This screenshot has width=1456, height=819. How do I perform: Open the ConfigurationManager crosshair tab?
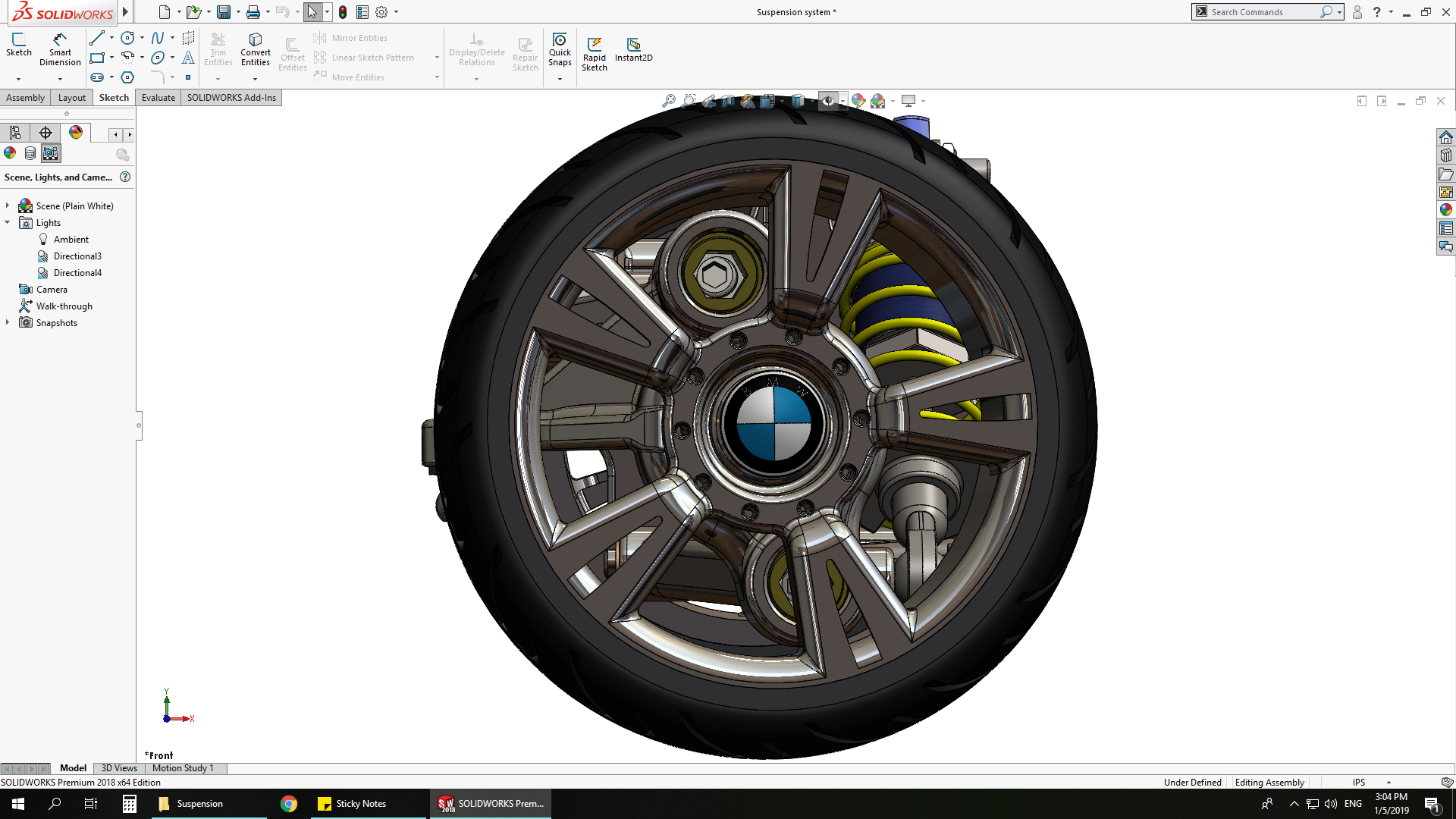(45, 133)
